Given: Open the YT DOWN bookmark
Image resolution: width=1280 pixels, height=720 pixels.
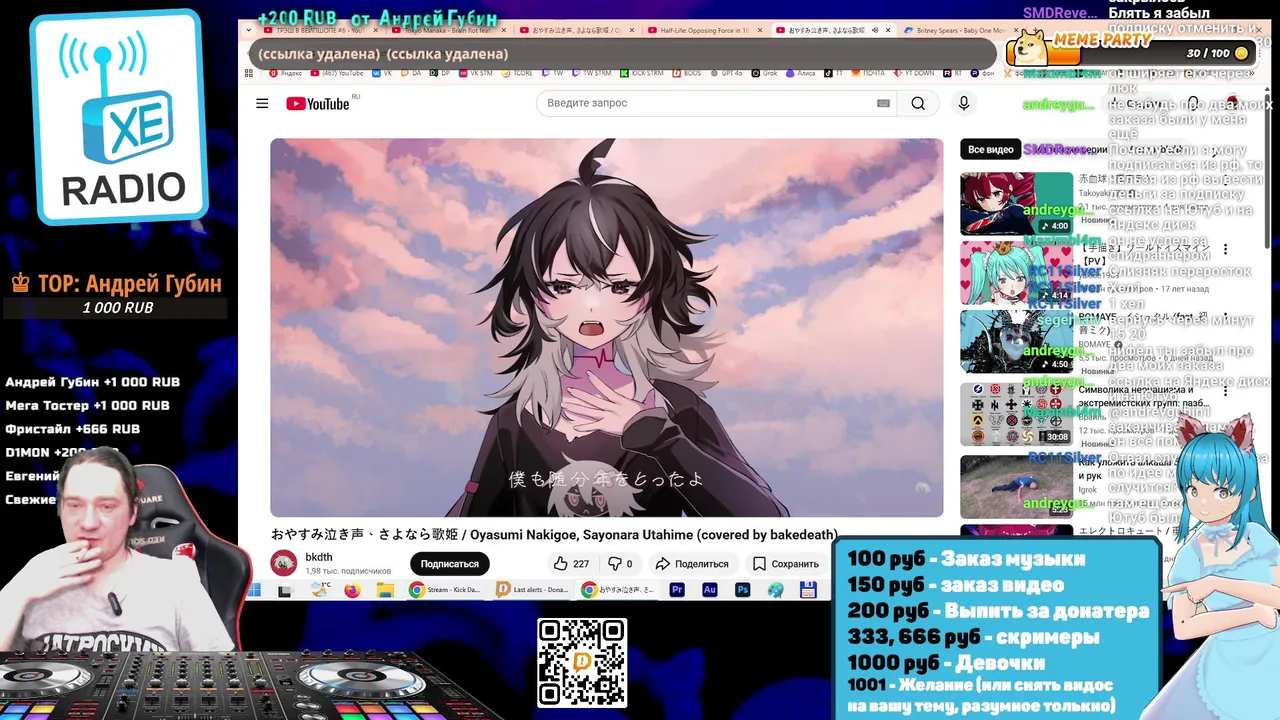Looking at the screenshot, I should (x=912, y=73).
